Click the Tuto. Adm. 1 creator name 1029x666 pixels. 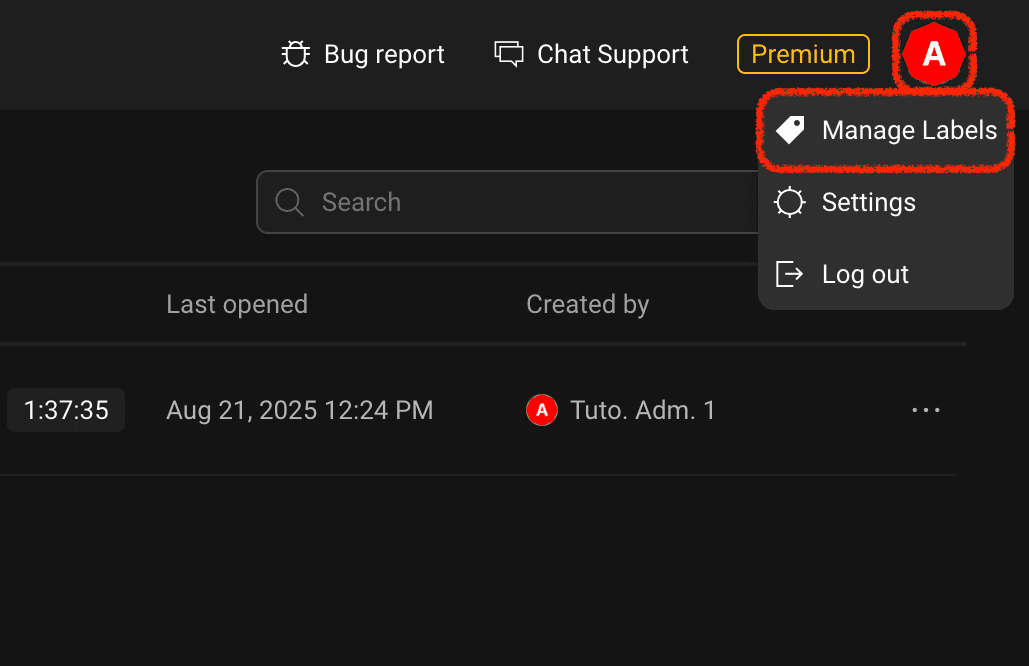click(x=642, y=410)
